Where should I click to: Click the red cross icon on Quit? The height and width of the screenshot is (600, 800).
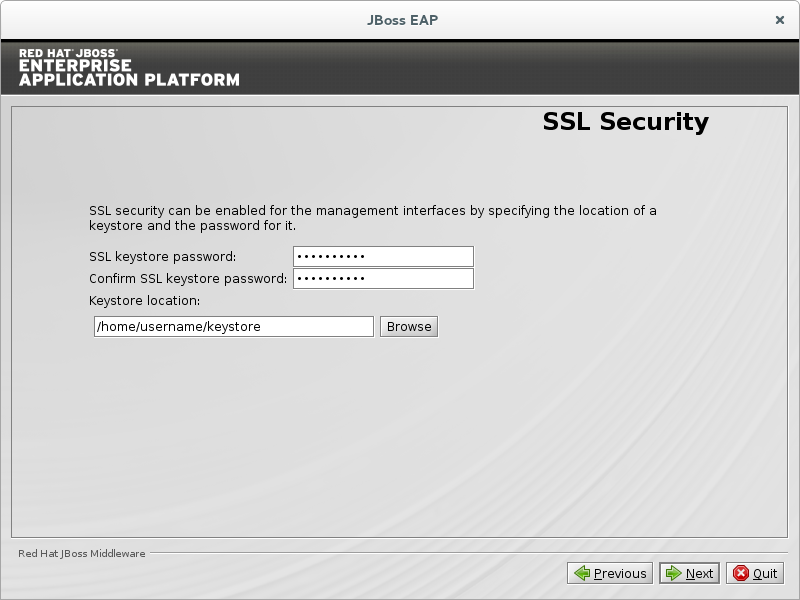(x=741, y=573)
